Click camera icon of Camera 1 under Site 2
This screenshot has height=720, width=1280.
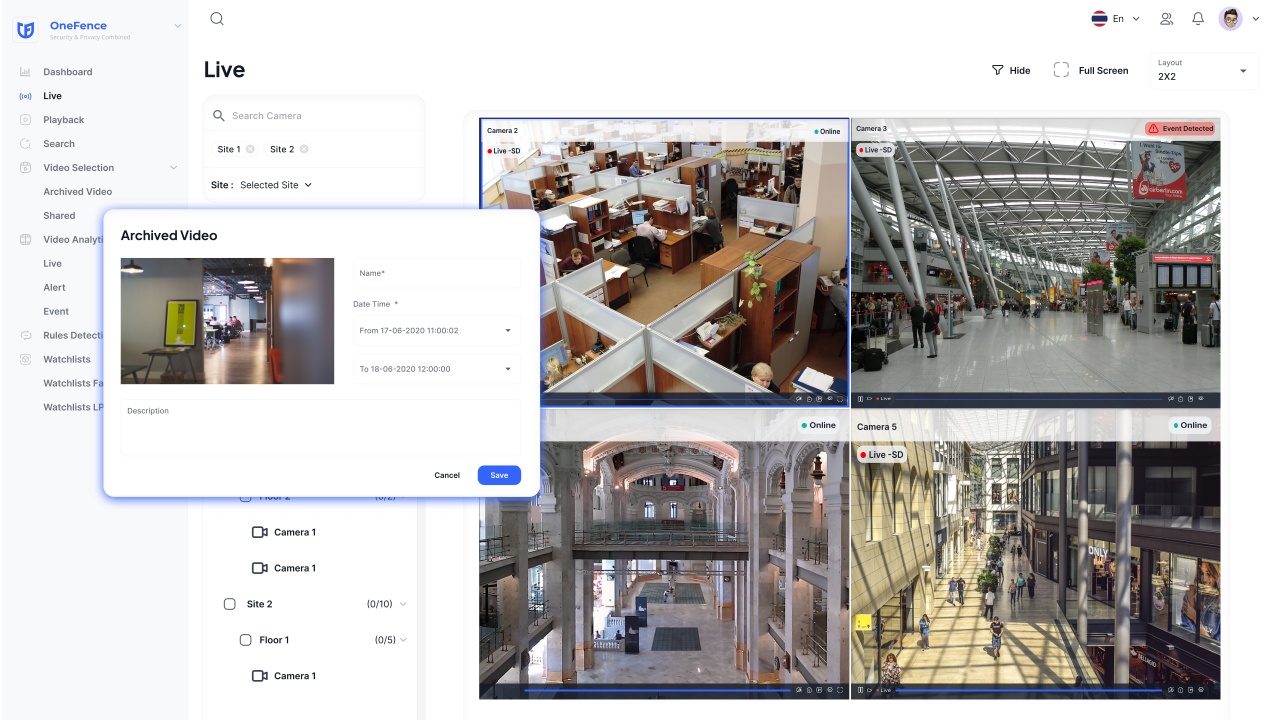[259, 676]
